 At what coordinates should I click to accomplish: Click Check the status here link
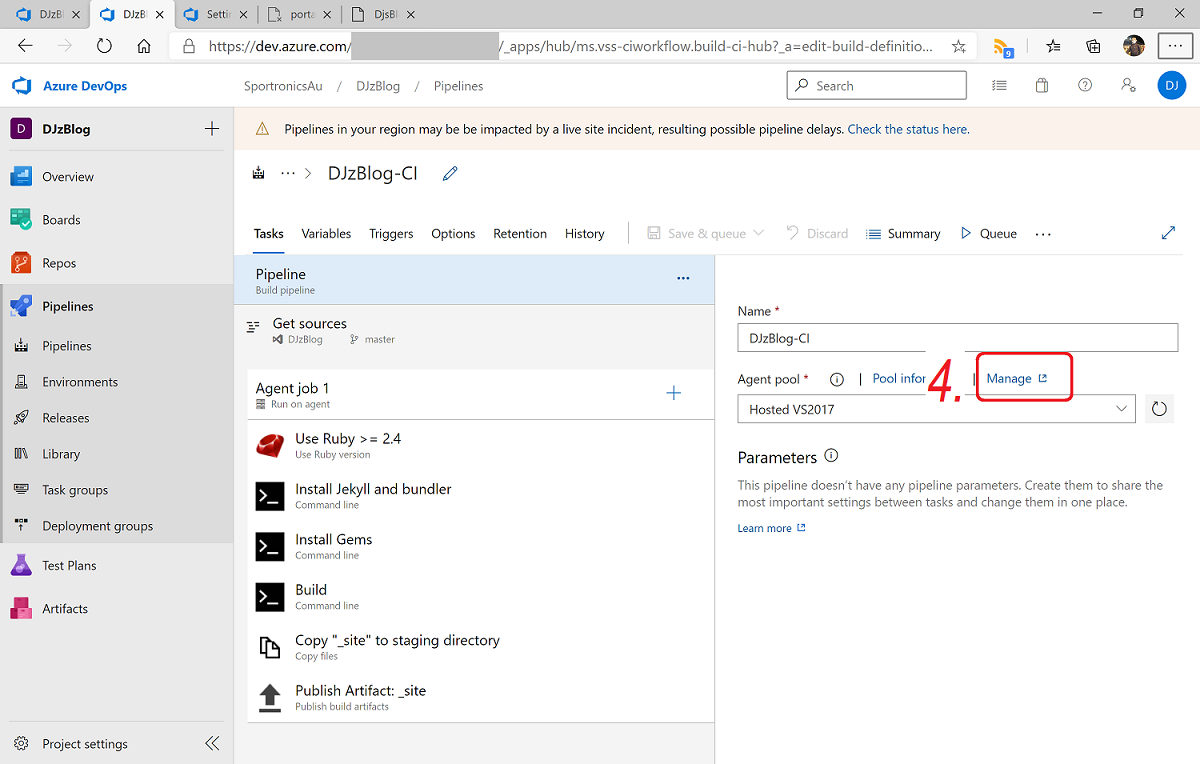coord(908,129)
